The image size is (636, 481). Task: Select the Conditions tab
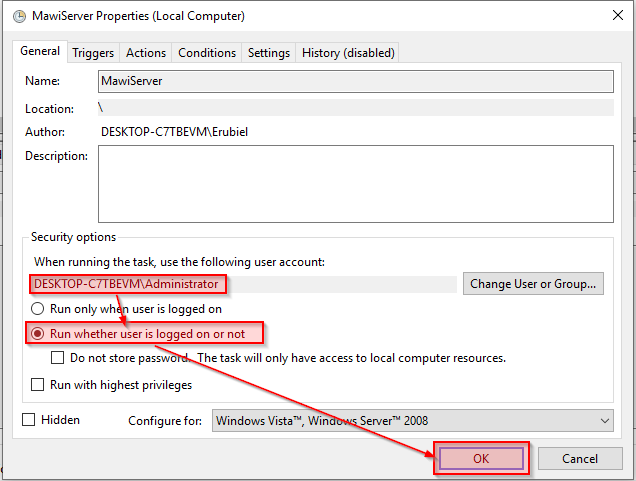207,53
